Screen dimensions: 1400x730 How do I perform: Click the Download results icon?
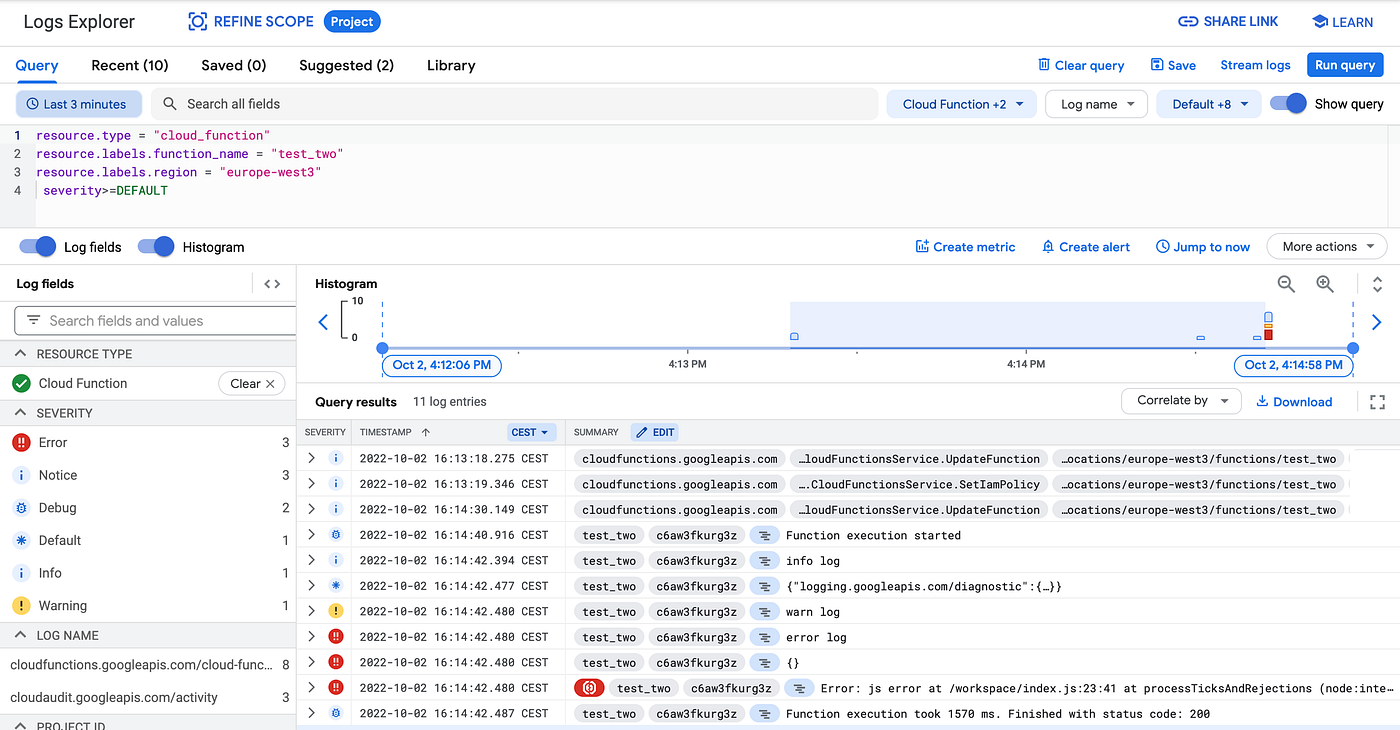[x=1264, y=401]
